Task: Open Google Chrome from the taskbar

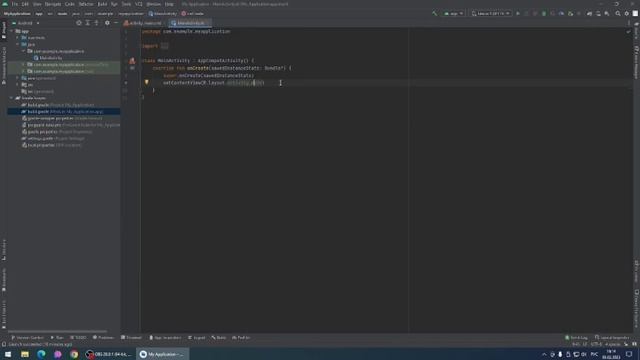Action: click(74, 354)
